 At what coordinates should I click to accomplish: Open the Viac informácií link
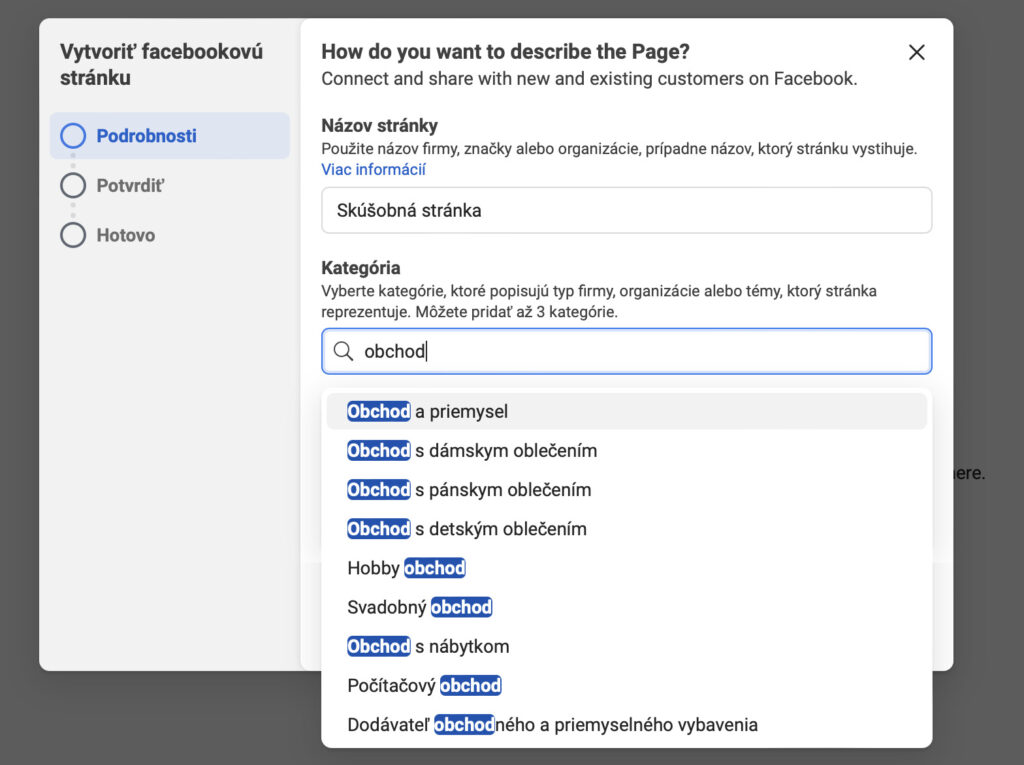(x=373, y=169)
